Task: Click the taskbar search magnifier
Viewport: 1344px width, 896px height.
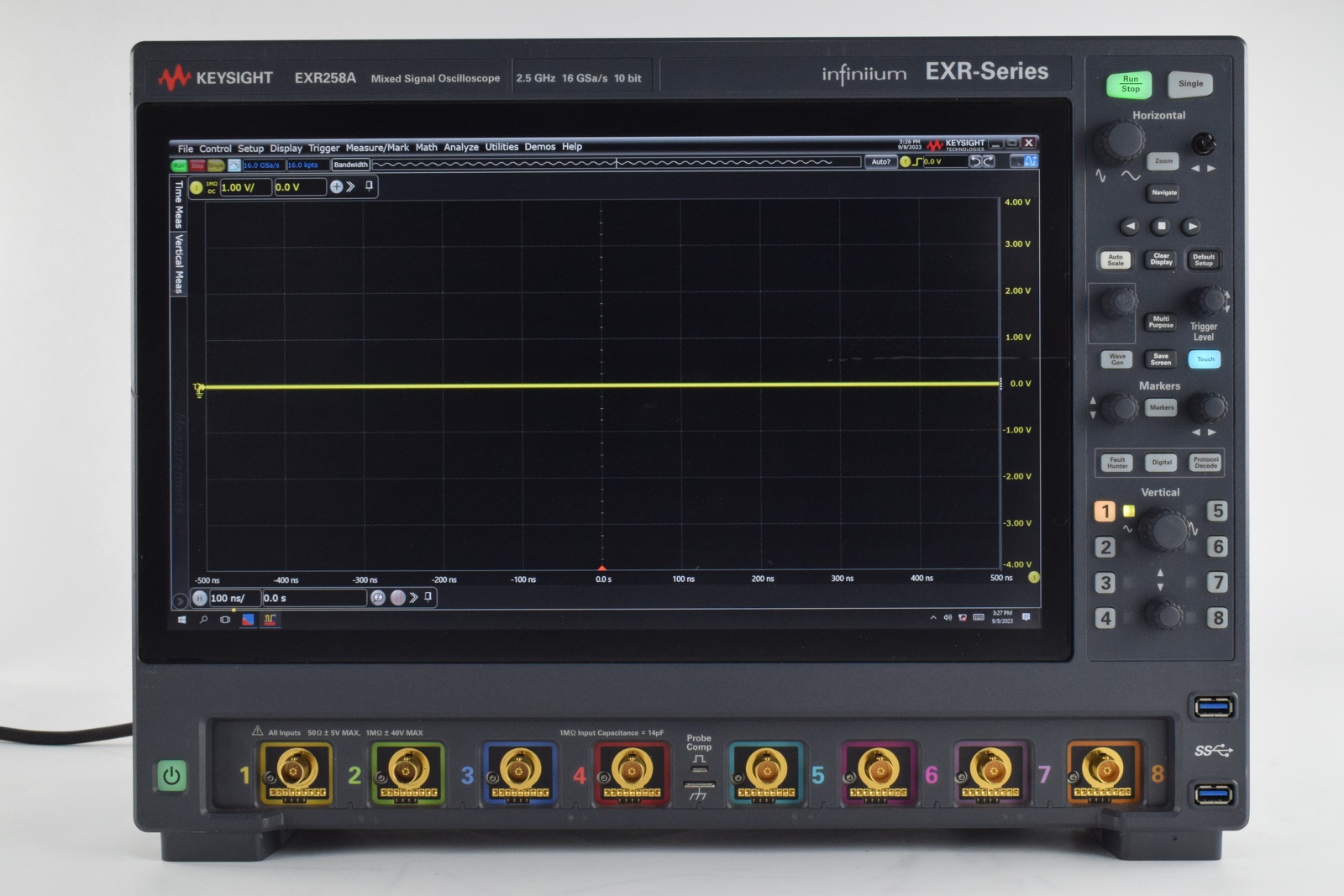Action: (x=203, y=620)
